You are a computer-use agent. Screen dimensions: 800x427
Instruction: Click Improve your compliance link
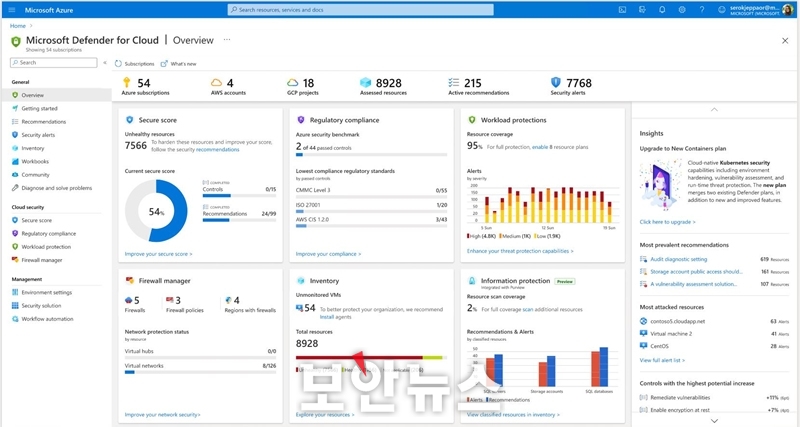328,254
